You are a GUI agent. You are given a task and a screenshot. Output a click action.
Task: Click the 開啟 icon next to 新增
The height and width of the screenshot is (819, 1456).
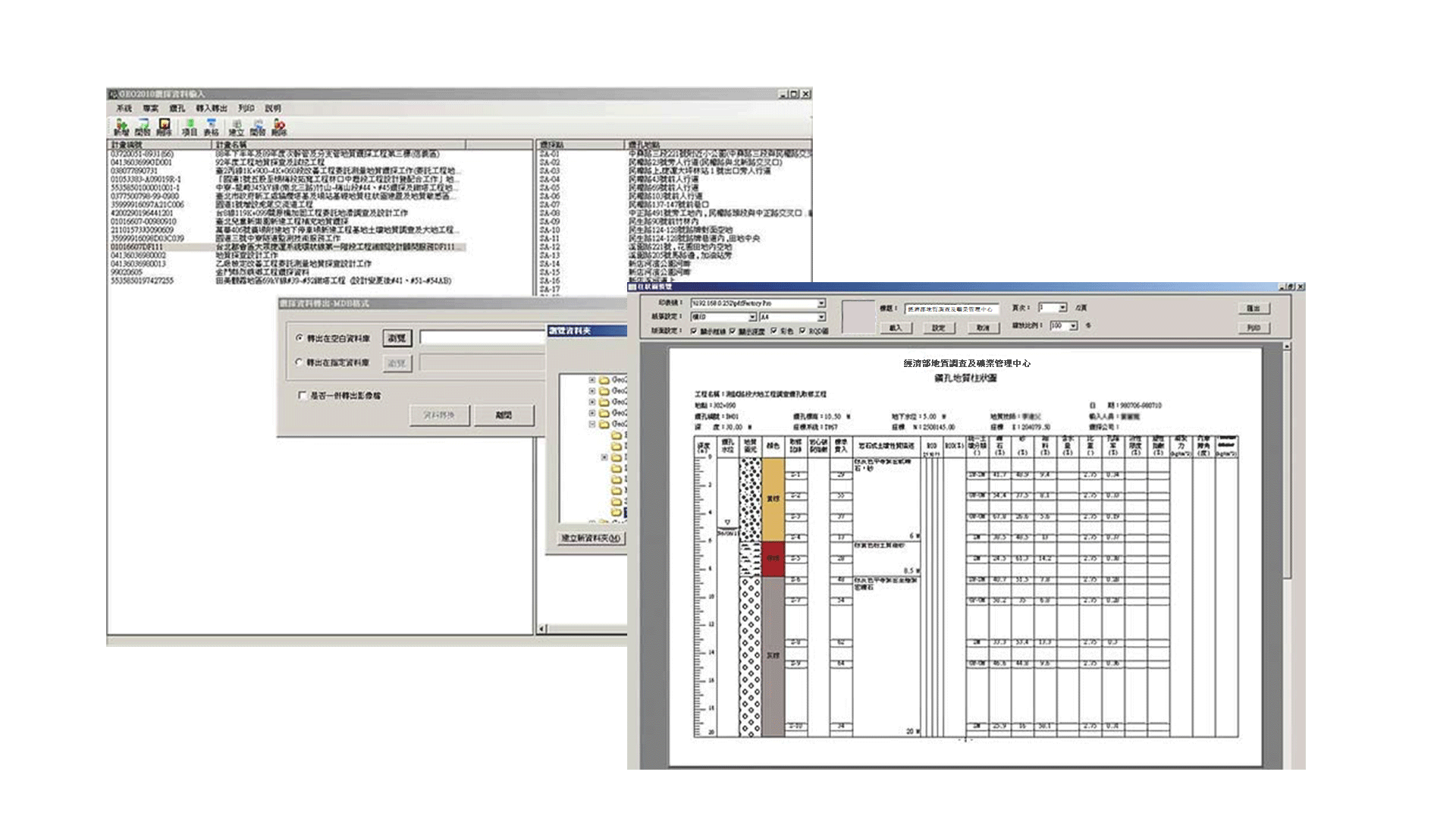(x=143, y=127)
